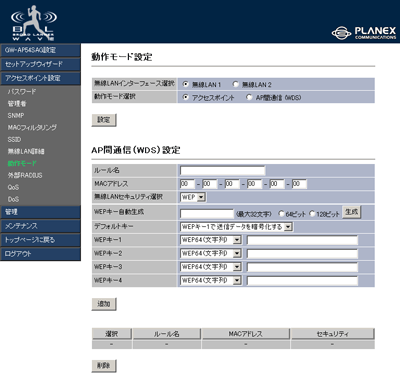400x380 pixels.
Task: Go to the MACフィルタリング page
Action: point(32,127)
